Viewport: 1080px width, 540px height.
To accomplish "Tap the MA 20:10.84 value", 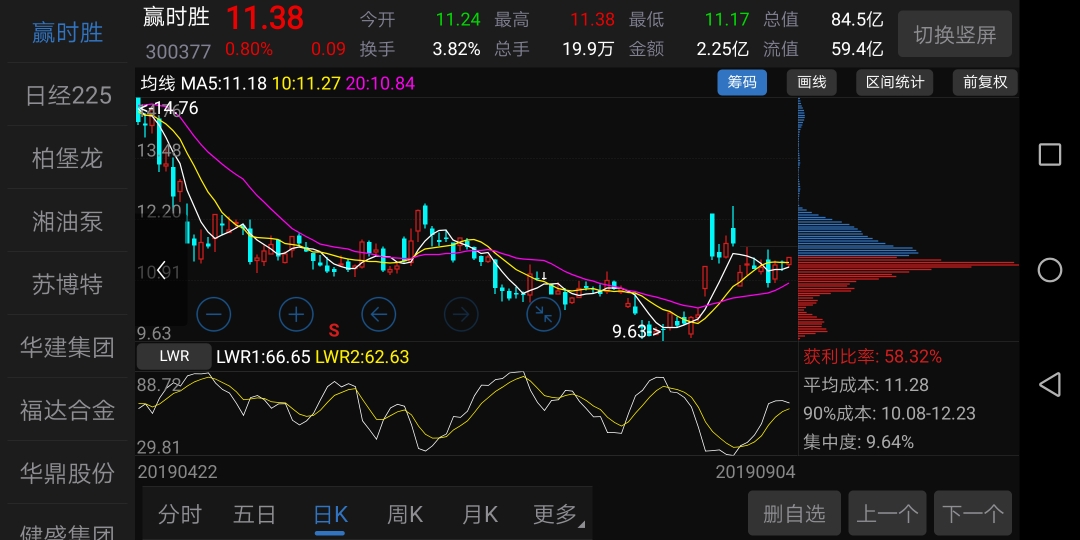I will coord(381,84).
